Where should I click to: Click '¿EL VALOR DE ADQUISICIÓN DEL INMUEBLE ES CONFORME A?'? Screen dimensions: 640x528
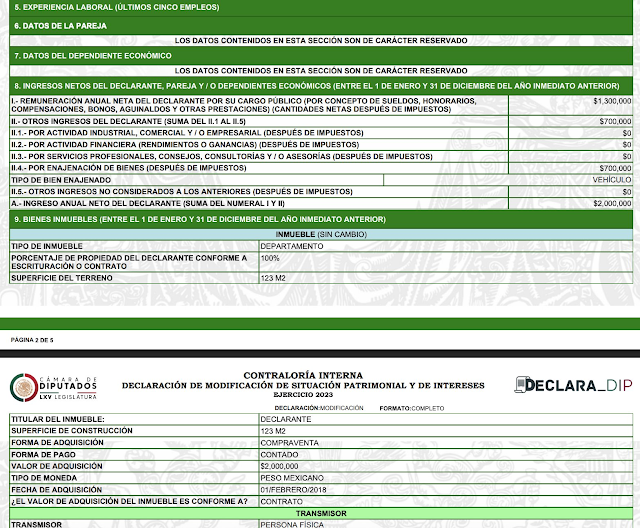click(x=129, y=501)
